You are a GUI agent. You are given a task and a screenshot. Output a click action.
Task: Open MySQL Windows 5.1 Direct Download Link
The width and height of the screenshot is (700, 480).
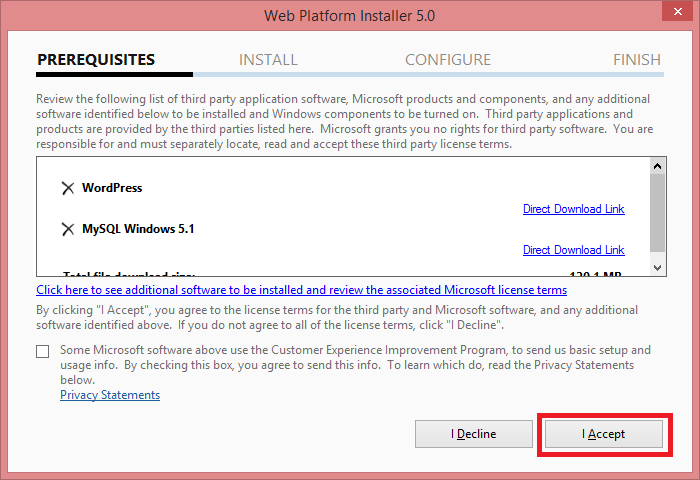point(574,250)
